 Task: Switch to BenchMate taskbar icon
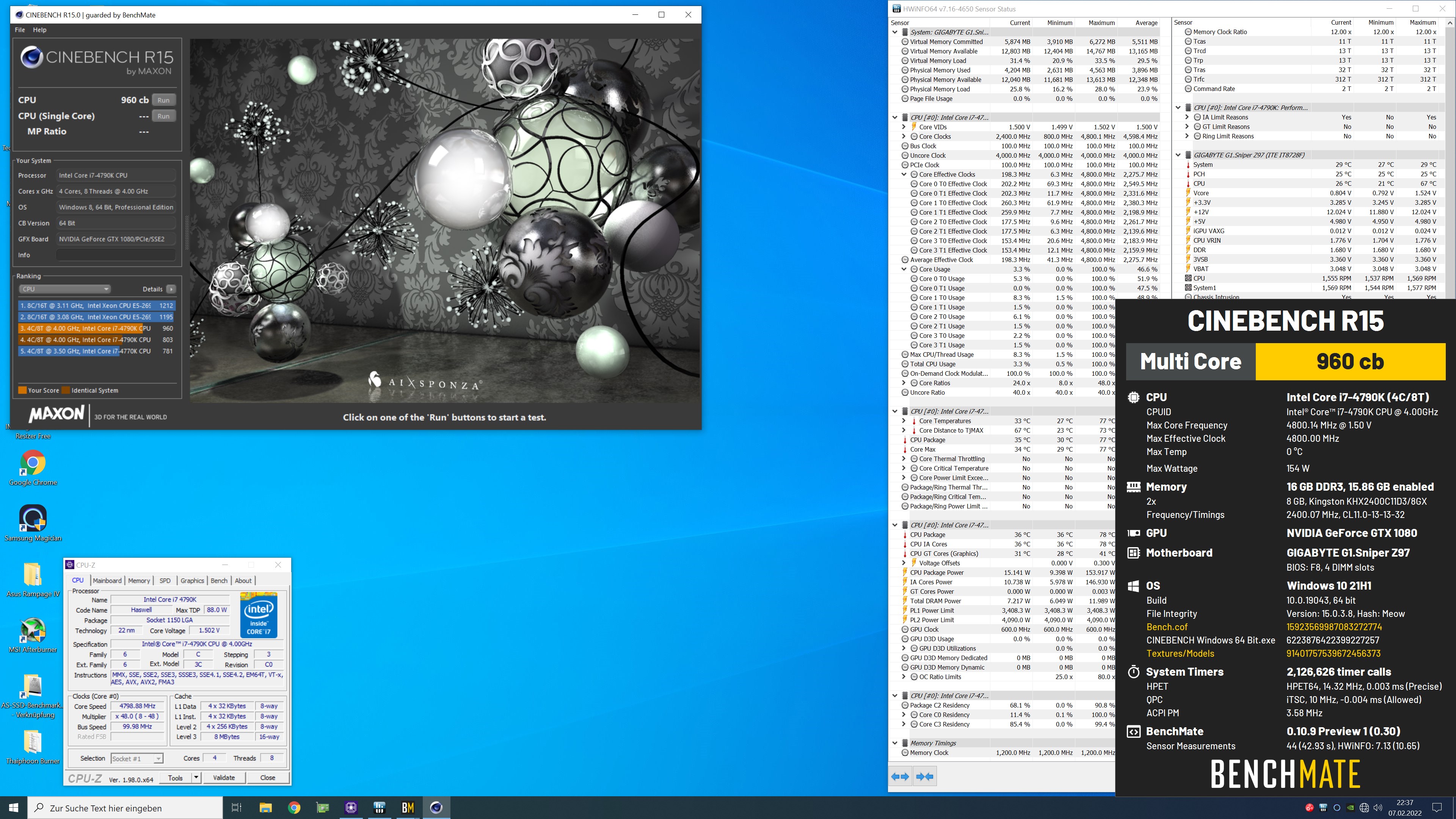(x=408, y=808)
